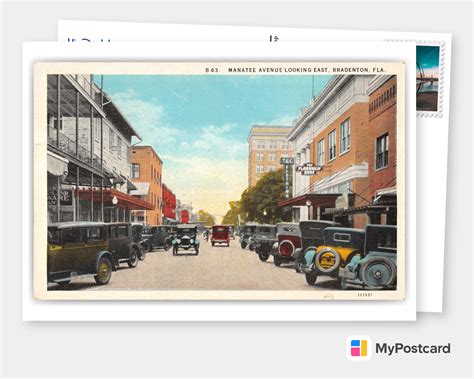Click the MyPostcard brand name text
Viewport: 474px width, 379px height.
[413, 349]
